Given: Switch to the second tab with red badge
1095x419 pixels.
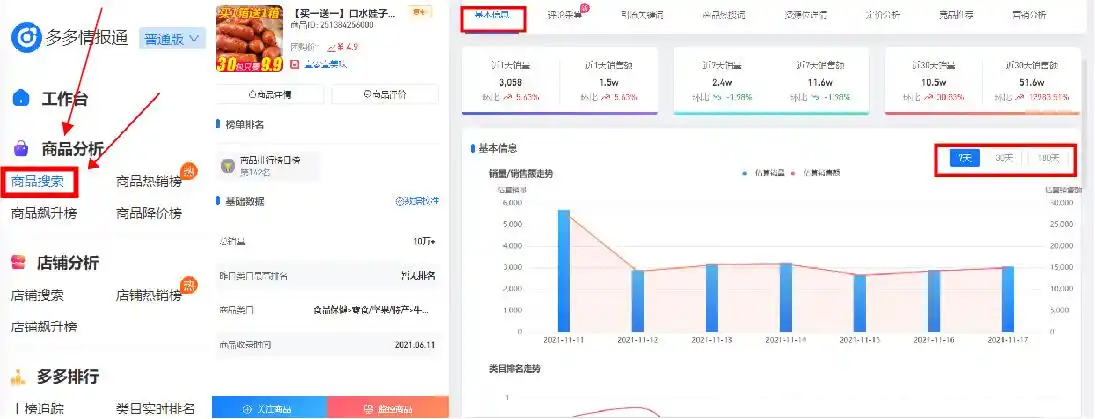Looking at the screenshot, I should [567, 15].
